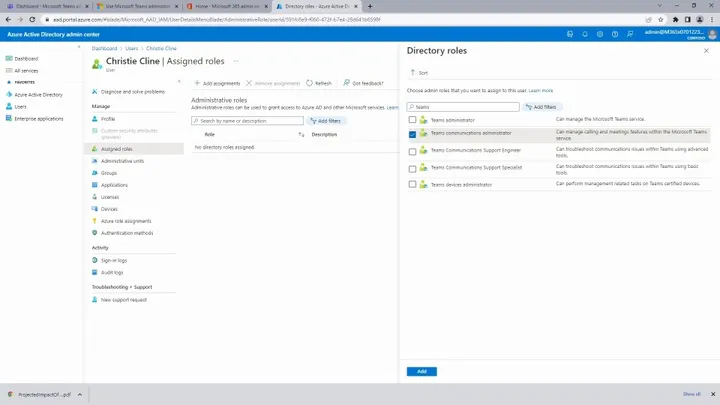Check Teams Communications Support Engineer checkbox
720x405 pixels.
coord(412,152)
